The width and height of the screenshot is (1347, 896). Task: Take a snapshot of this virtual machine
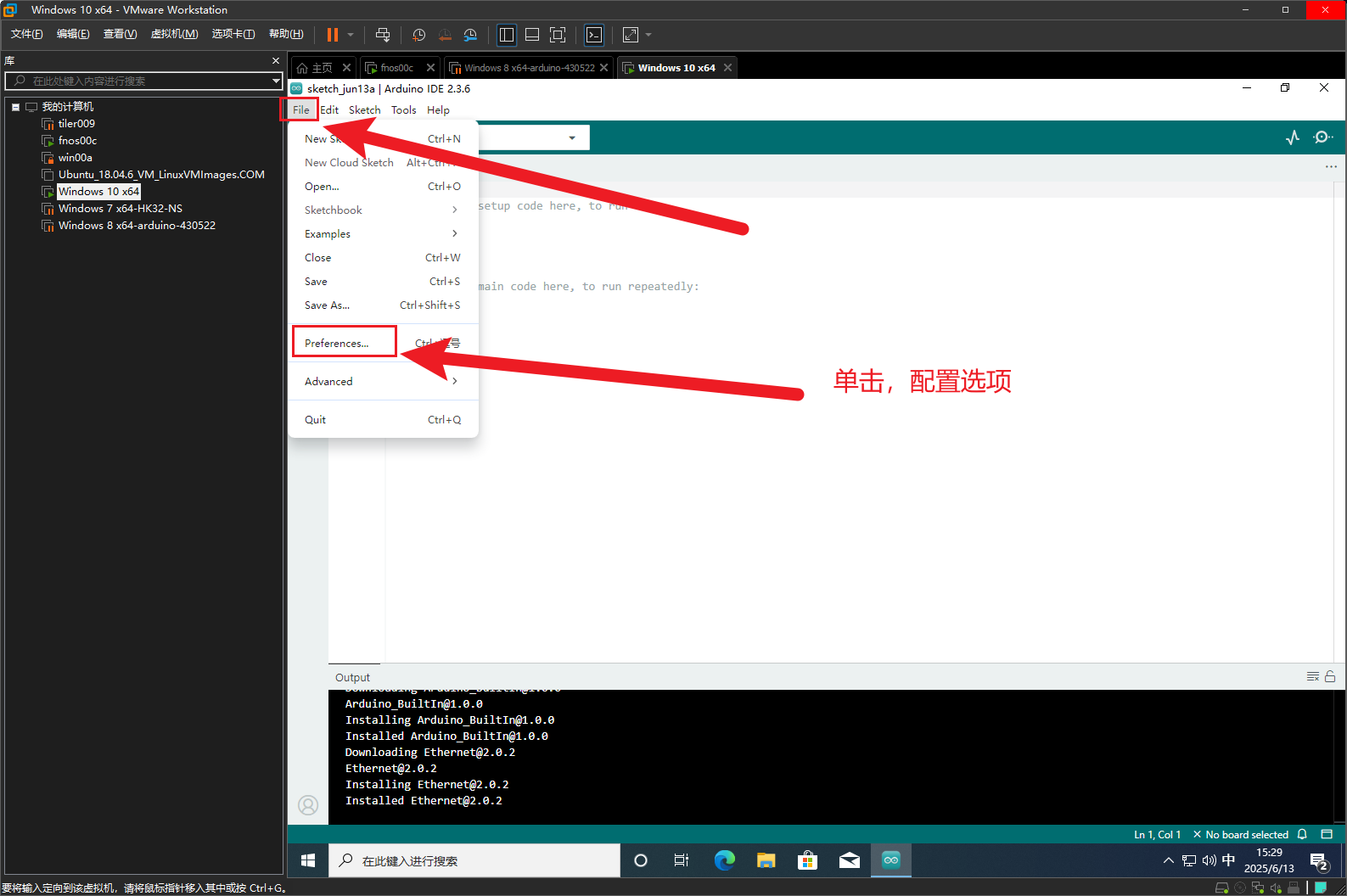[419, 35]
